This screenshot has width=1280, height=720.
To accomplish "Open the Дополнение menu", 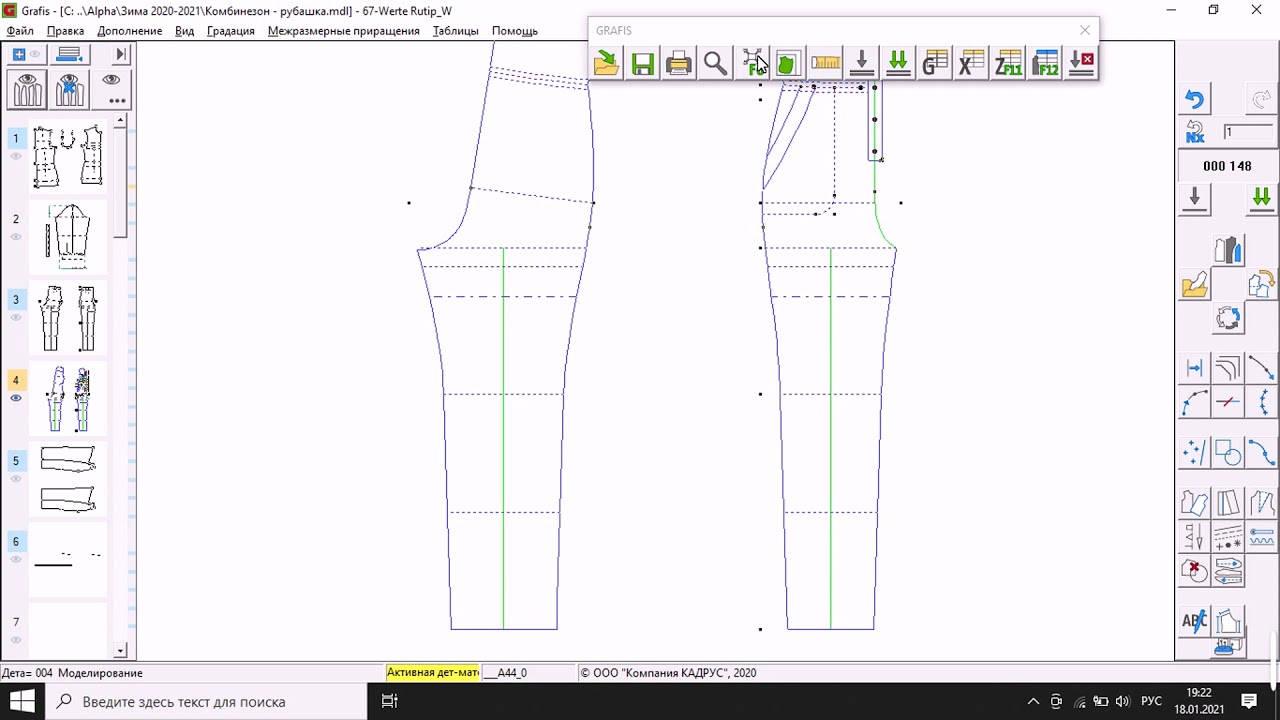I will click(129, 31).
